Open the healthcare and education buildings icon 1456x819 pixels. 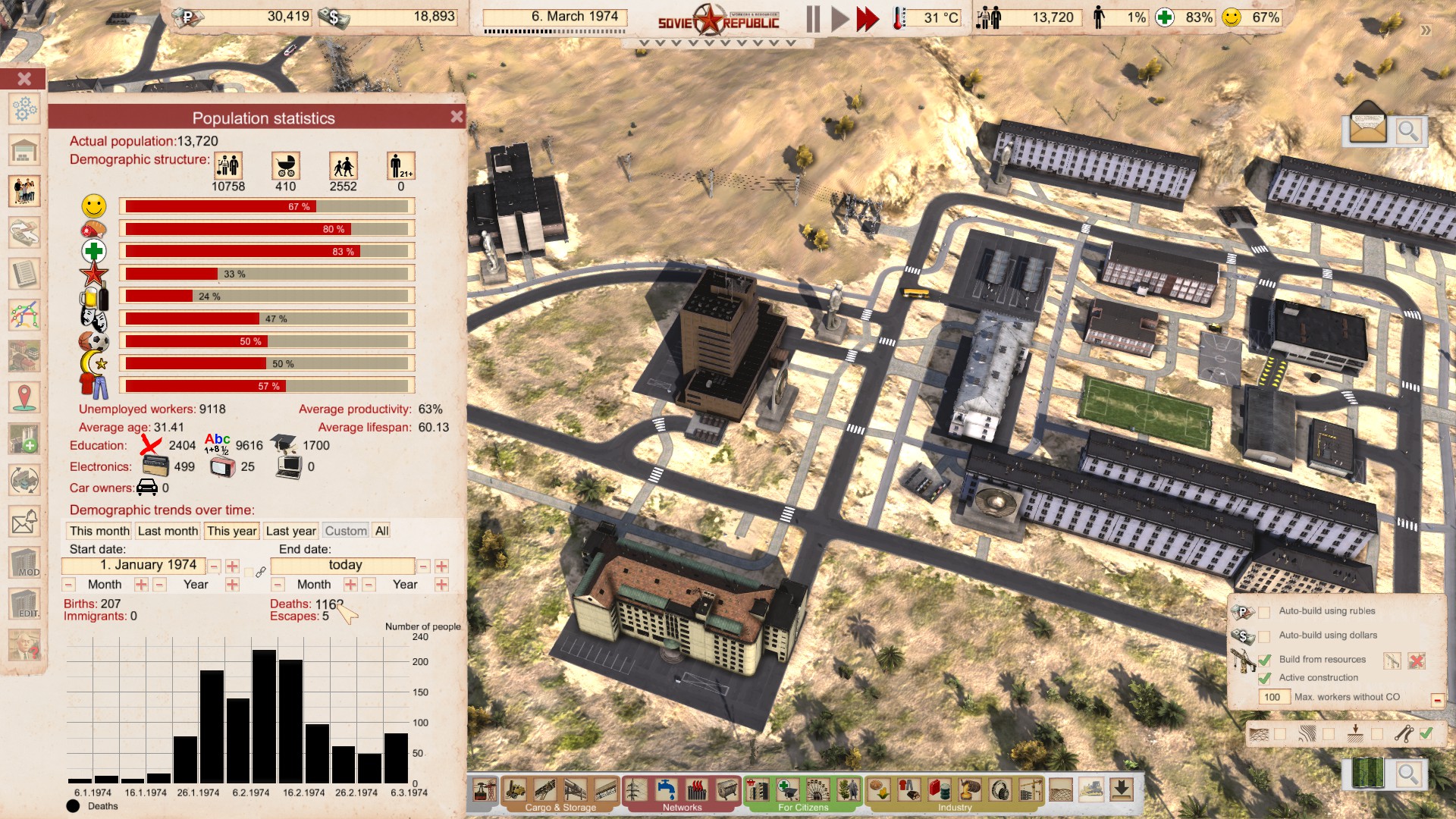click(x=787, y=790)
